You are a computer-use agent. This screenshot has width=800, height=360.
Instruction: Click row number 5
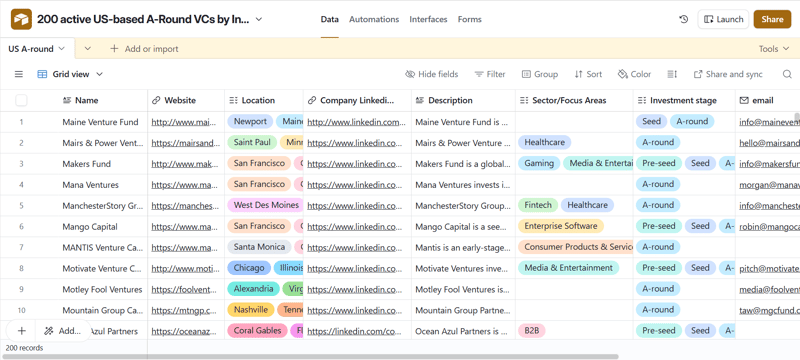pos(21,206)
